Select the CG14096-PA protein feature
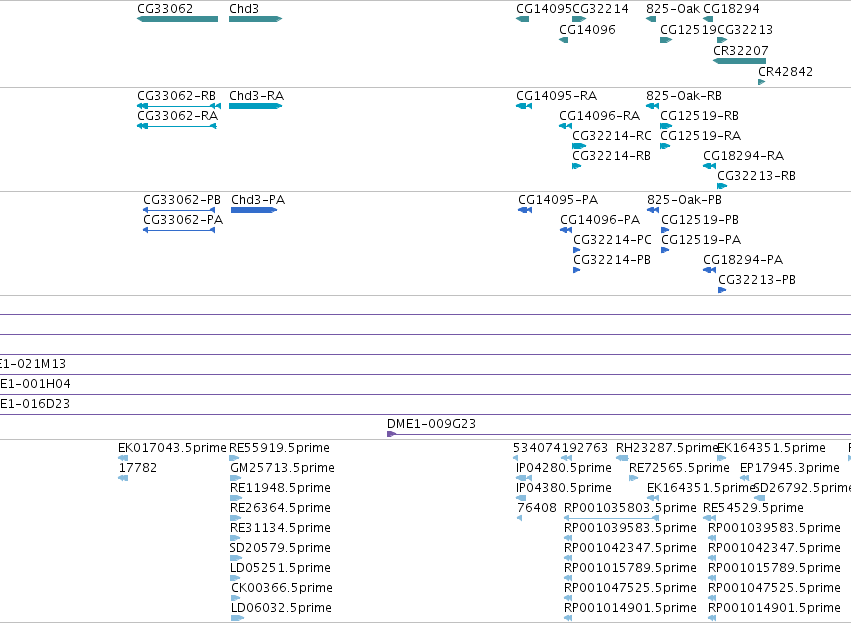The height and width of the screenshot is (623, 851). 566,230
